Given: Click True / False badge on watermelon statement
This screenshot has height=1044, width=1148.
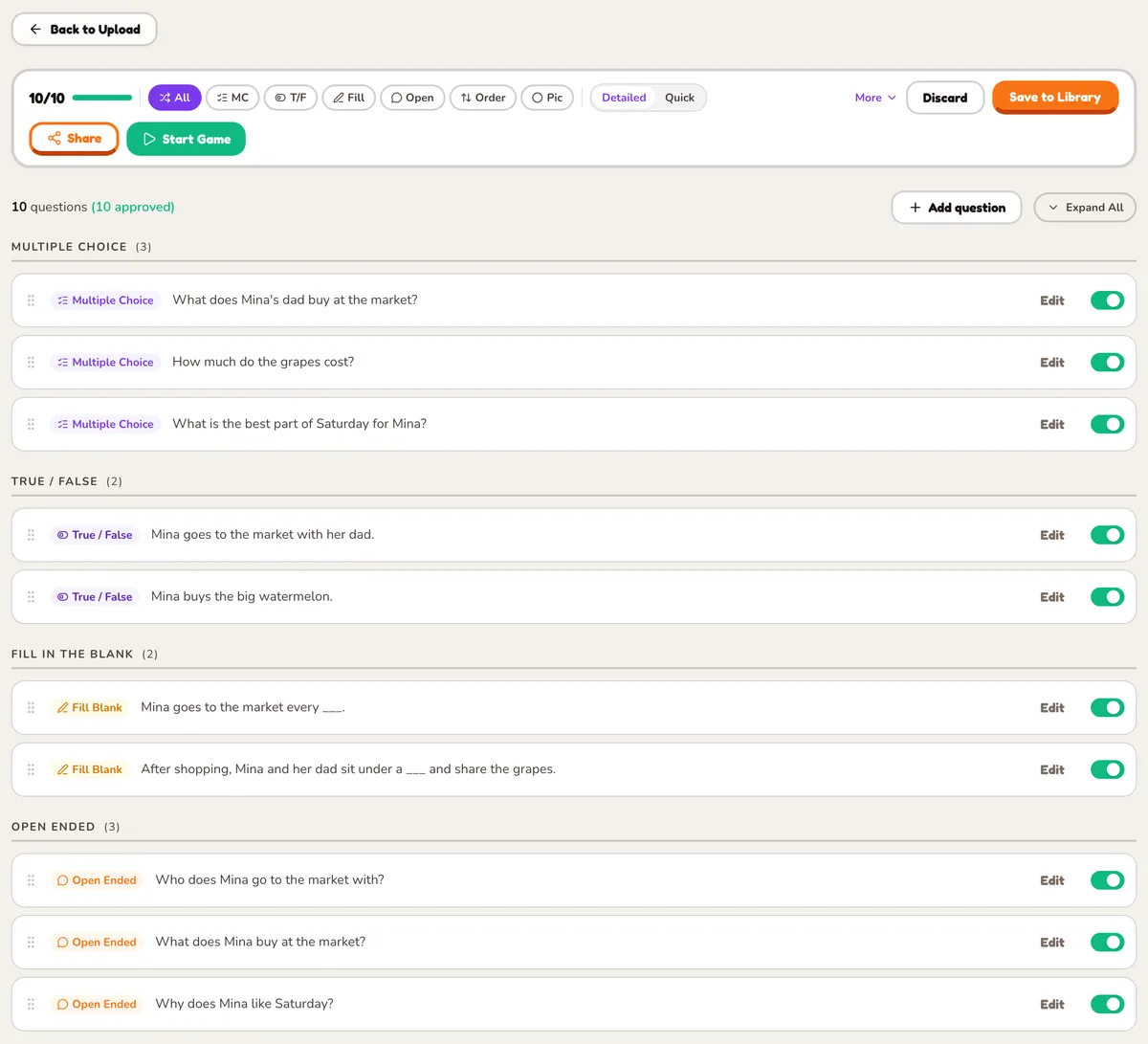Looking at the screenshot, I should (95, 597).
